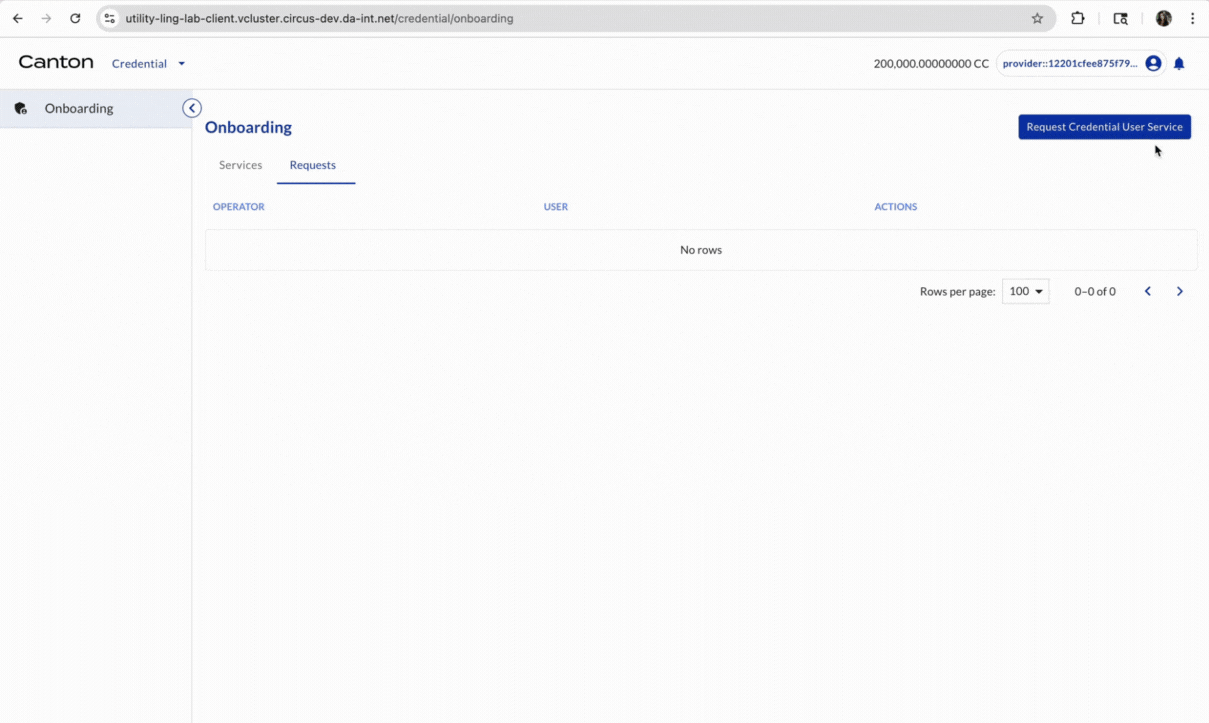The height and width of the screenshot is (723, 1209).
Task: Click the Canton logo
Action: (55, 62)
